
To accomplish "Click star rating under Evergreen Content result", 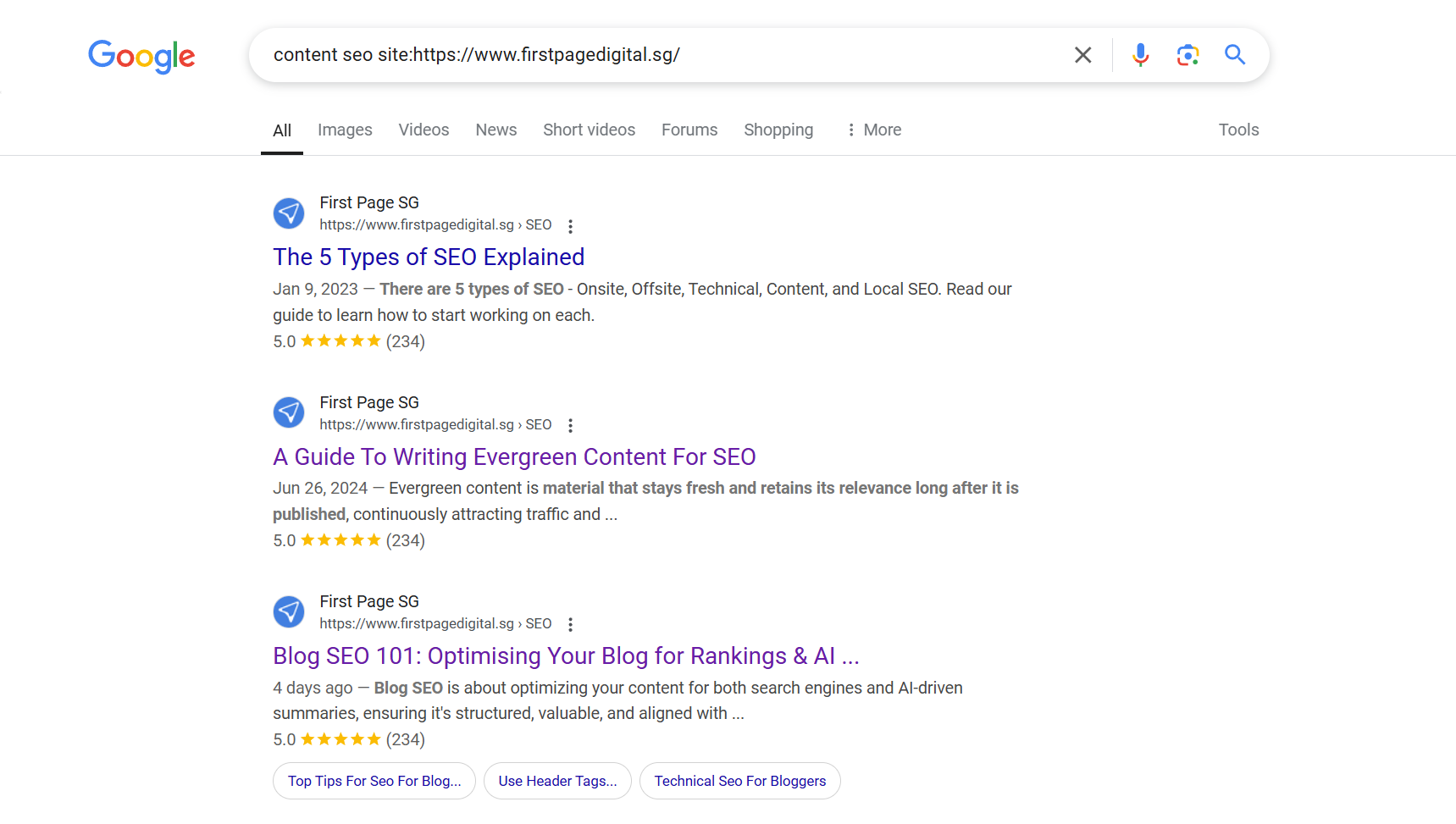I will pyautogui.click(x=340, y=539).
